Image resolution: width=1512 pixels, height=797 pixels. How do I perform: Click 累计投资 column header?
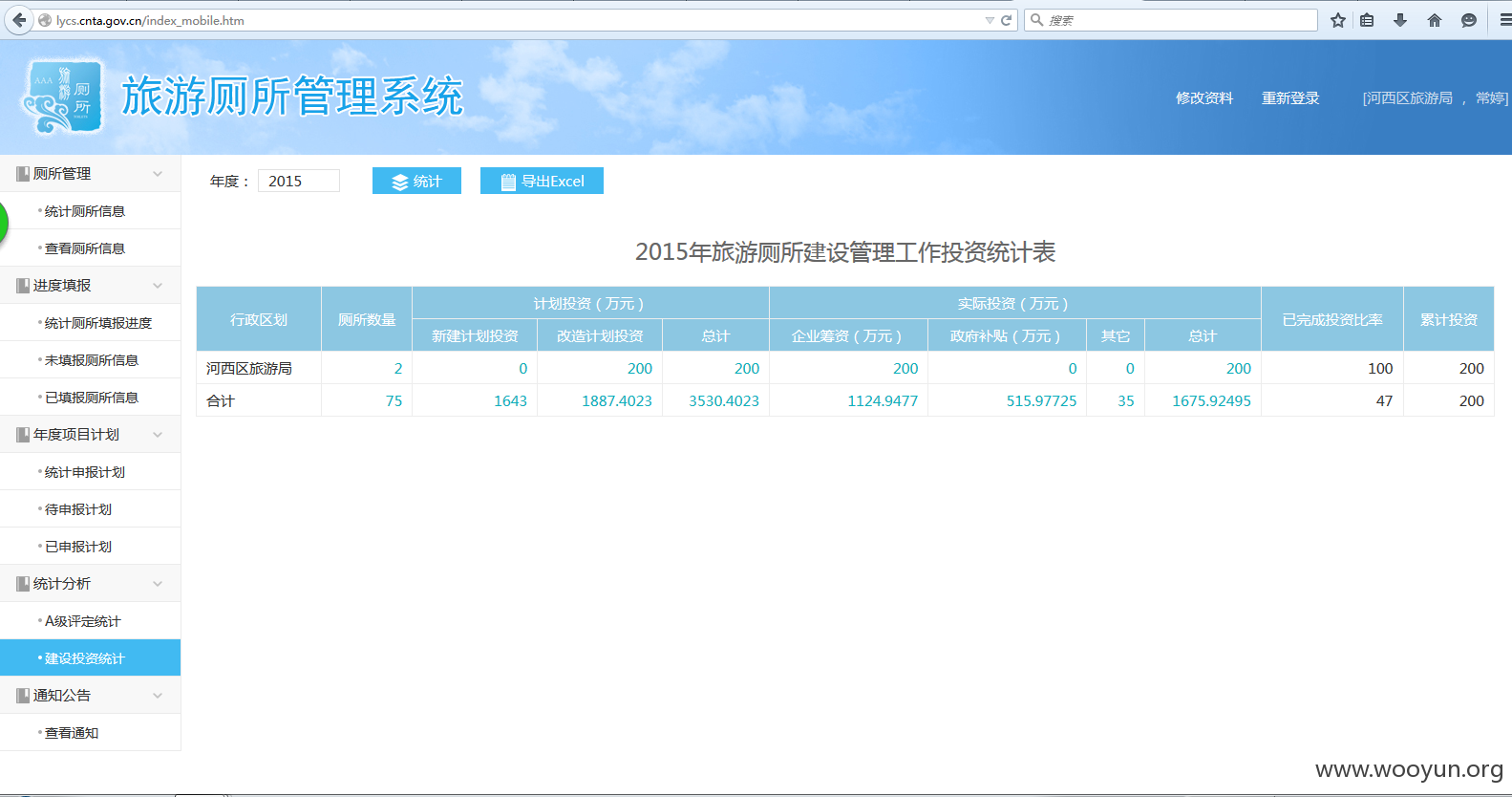tap(1449, 319)
